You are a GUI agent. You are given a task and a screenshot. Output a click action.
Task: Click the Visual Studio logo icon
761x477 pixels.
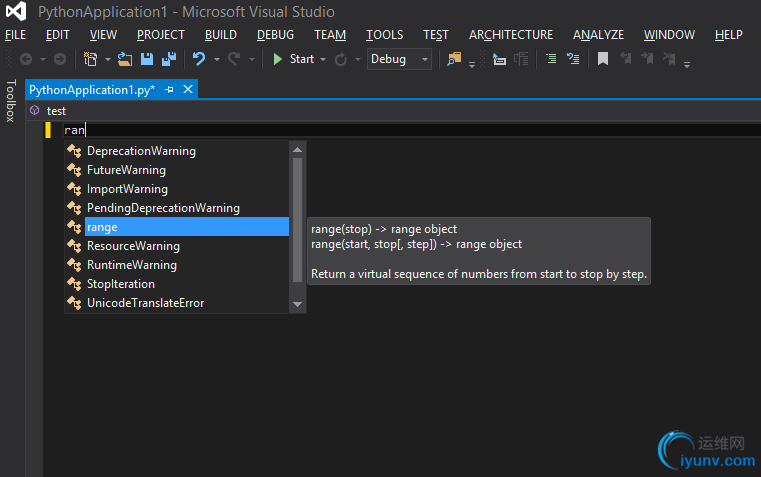(16, 11)
